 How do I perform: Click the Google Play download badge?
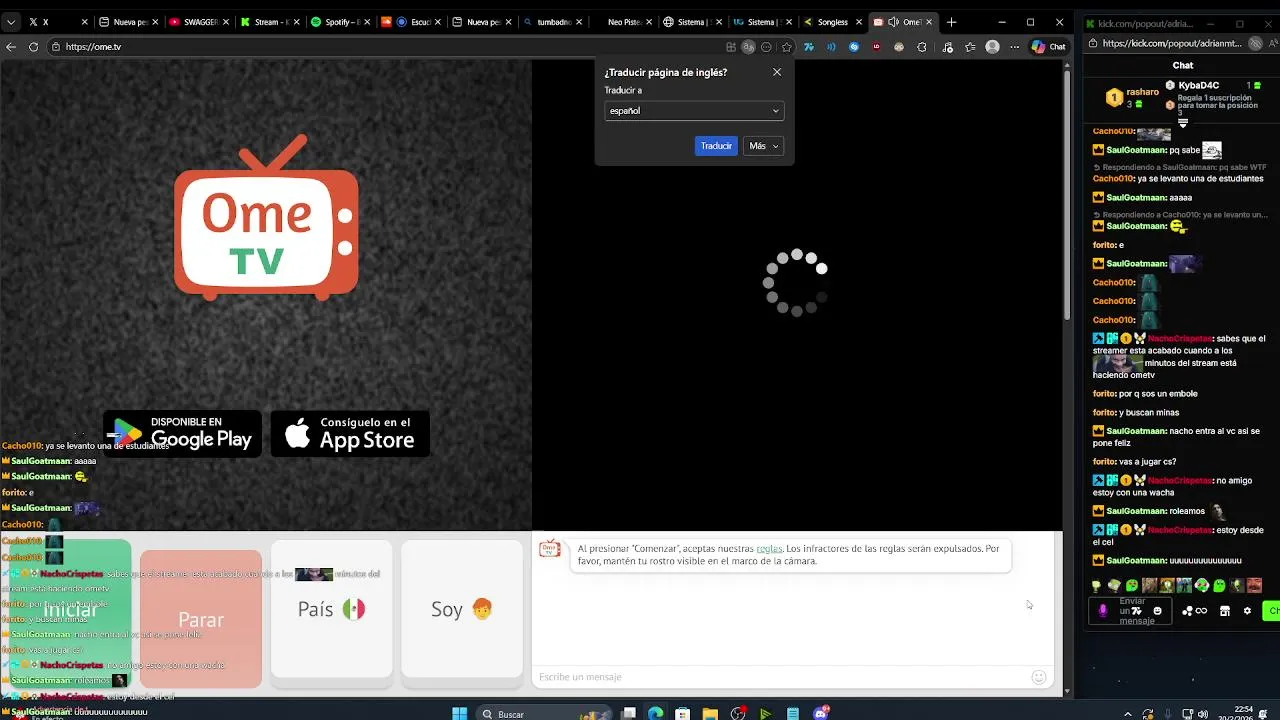pyautogui.click(x=183, y=434)
